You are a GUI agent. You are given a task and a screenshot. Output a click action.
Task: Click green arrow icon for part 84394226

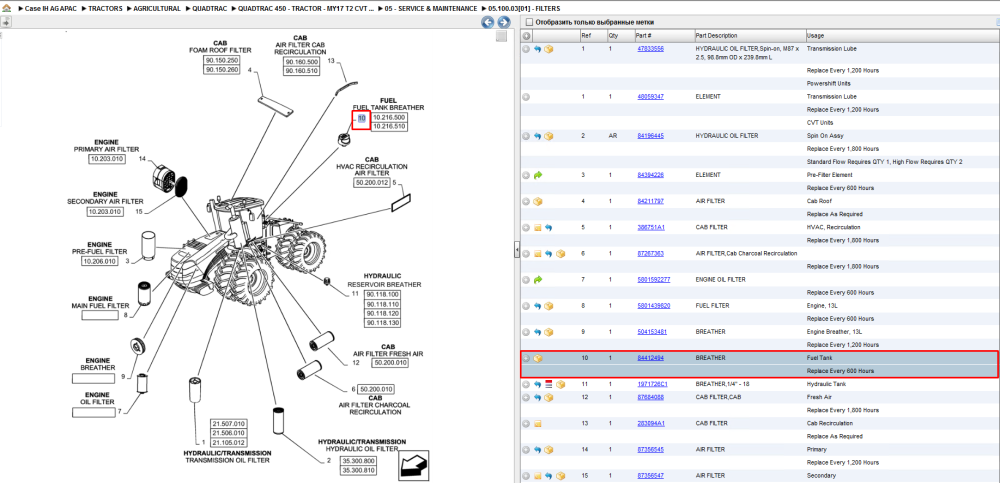click(538, 175)
